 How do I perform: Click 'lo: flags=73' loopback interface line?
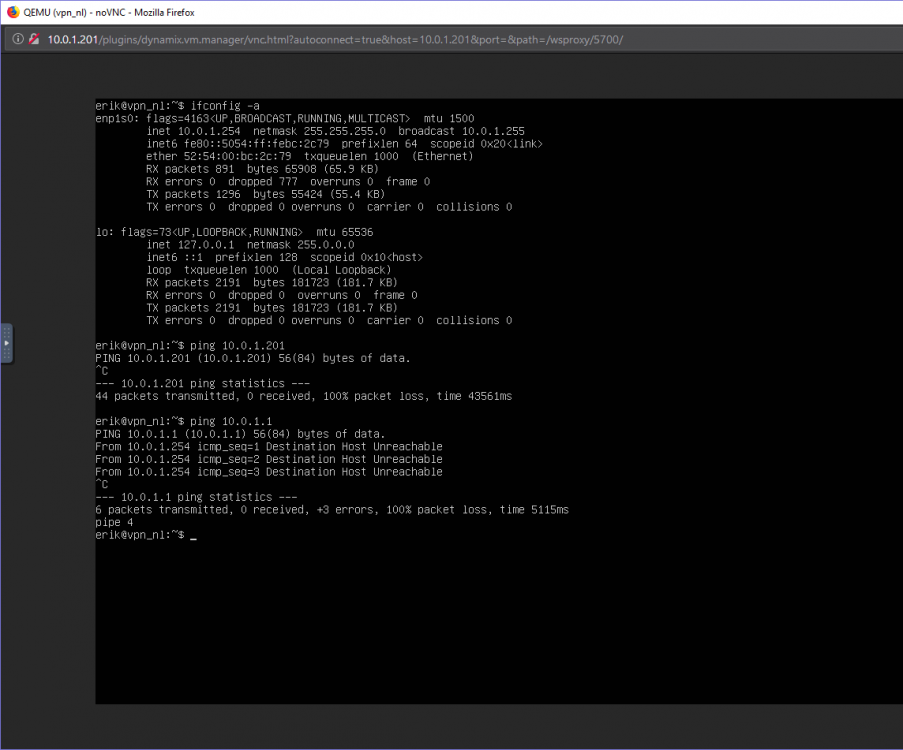234,232
